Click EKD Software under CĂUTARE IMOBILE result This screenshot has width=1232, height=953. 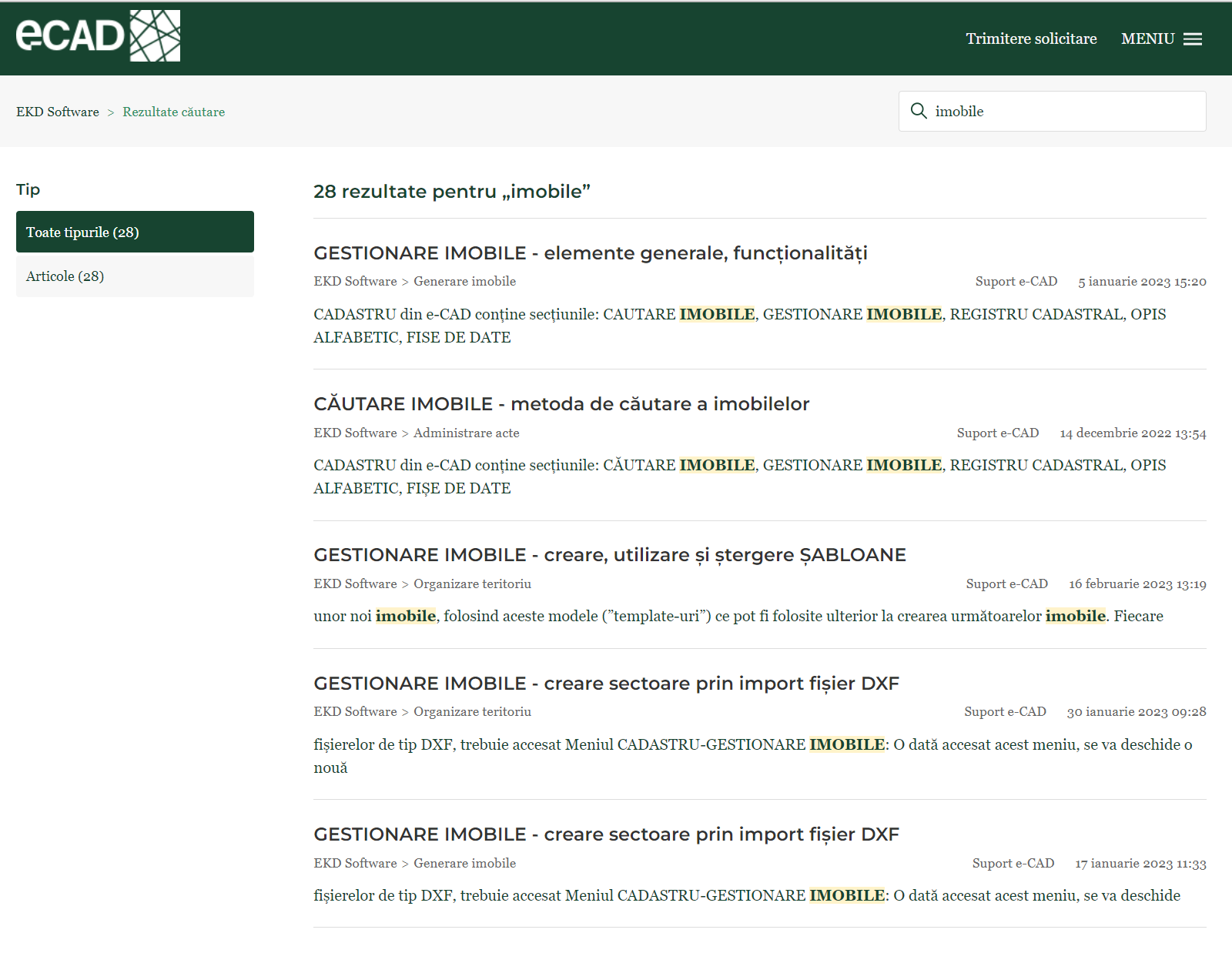pos(355,433)
